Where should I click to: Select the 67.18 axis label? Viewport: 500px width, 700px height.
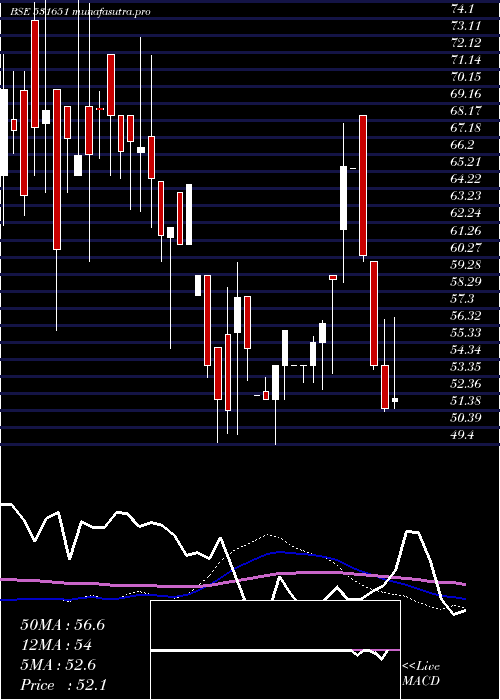[x=466, y=128]
